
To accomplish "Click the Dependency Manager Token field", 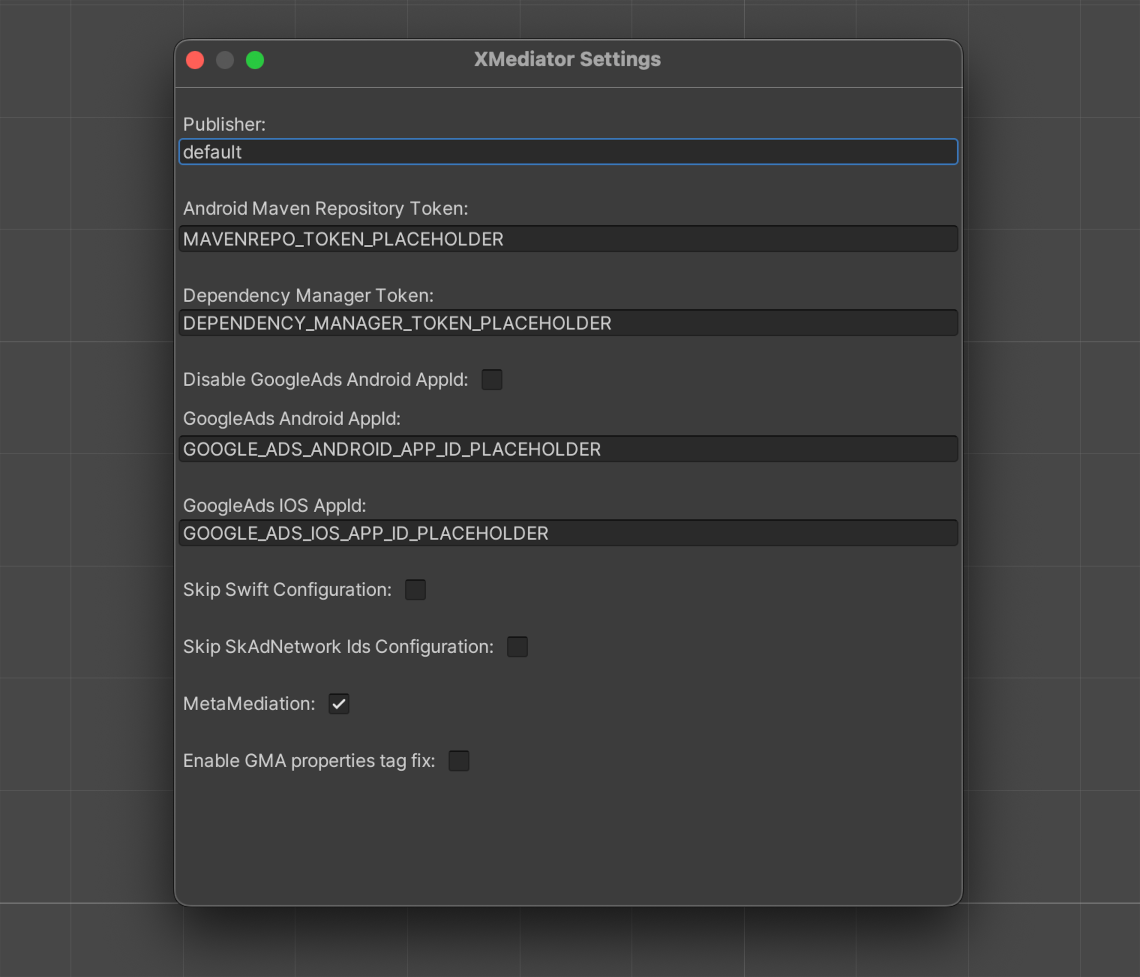I will click(x=568, y=323).
